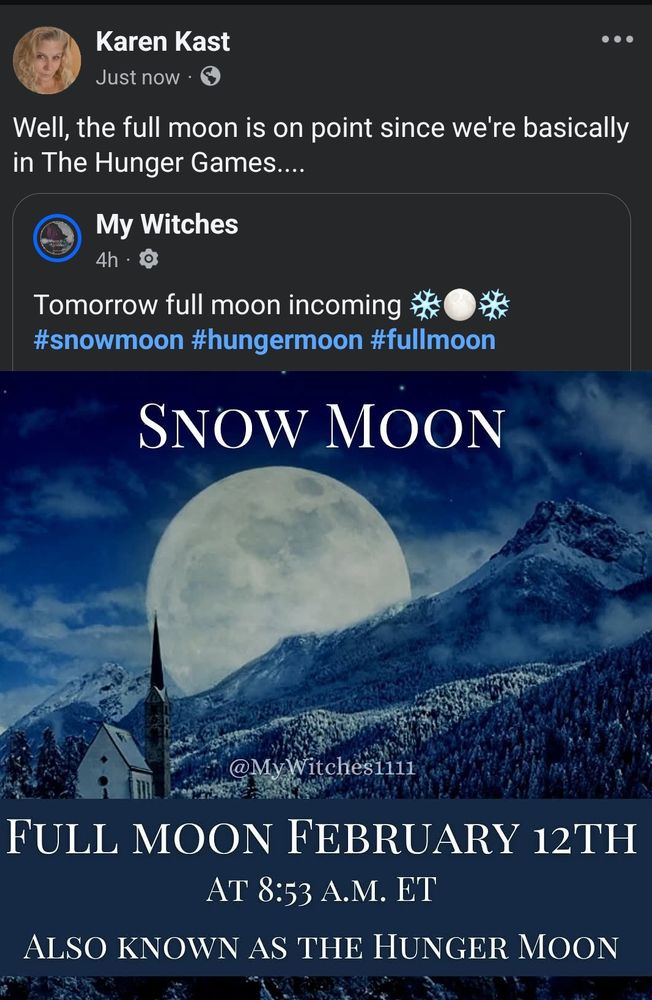The height and width of the screenshot is (1000, 652).
Task: Click the @MyWitches1111 watermark on image
Action: (x=322, y=767)
